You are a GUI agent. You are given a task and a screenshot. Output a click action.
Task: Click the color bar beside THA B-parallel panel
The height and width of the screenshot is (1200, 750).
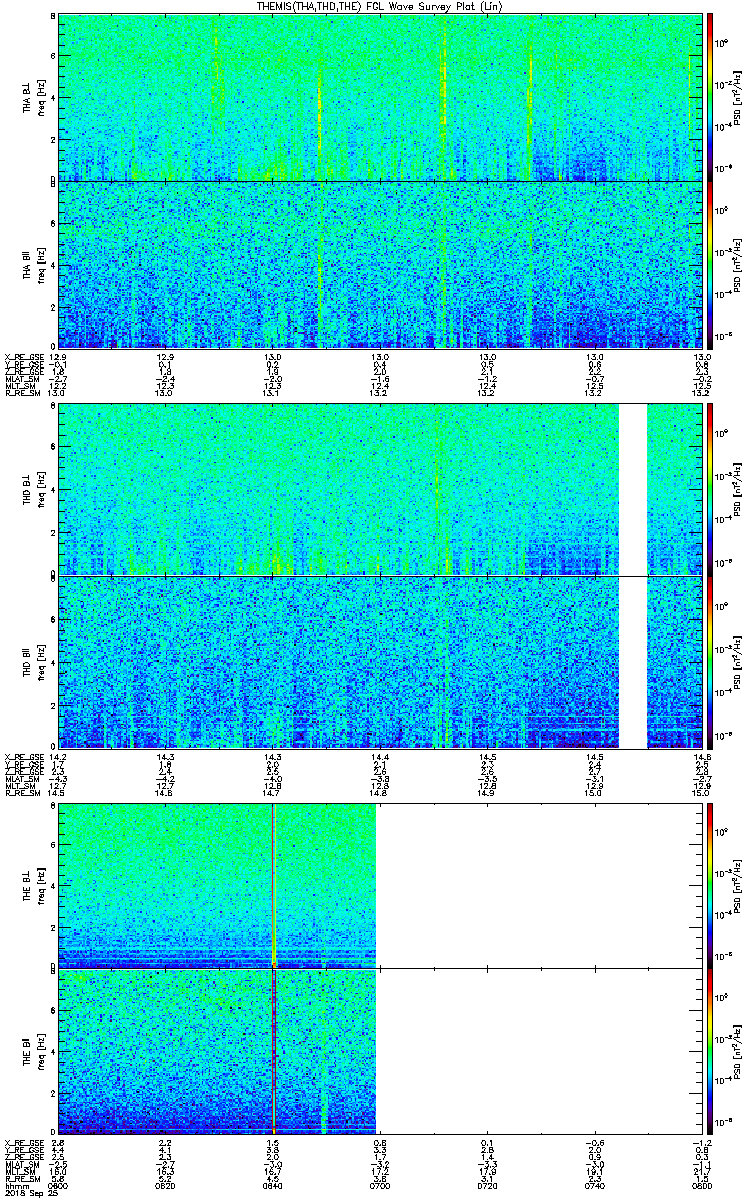click(x=710, y=264)
